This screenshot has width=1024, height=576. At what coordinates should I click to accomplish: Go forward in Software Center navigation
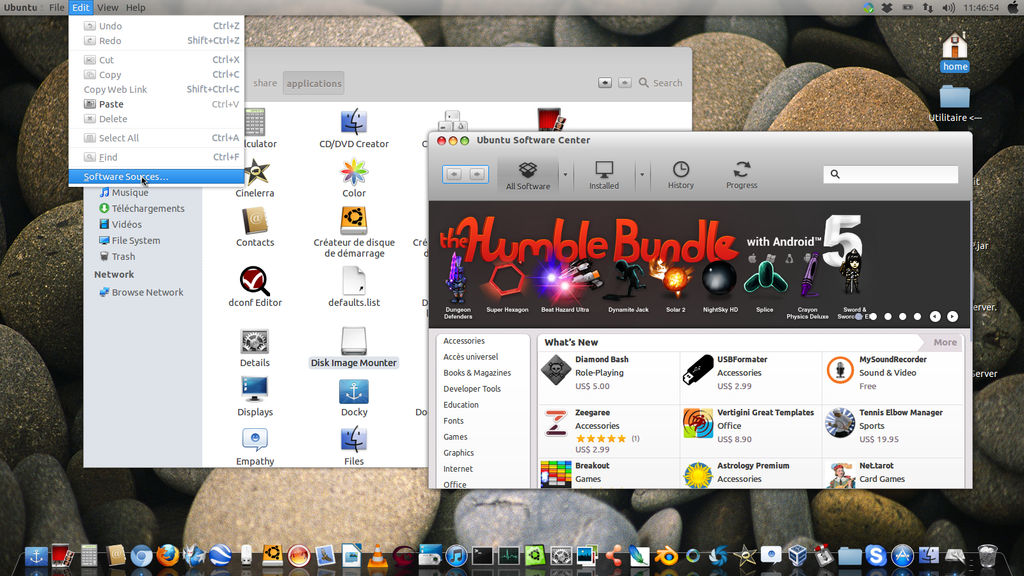tap(477, 174)
